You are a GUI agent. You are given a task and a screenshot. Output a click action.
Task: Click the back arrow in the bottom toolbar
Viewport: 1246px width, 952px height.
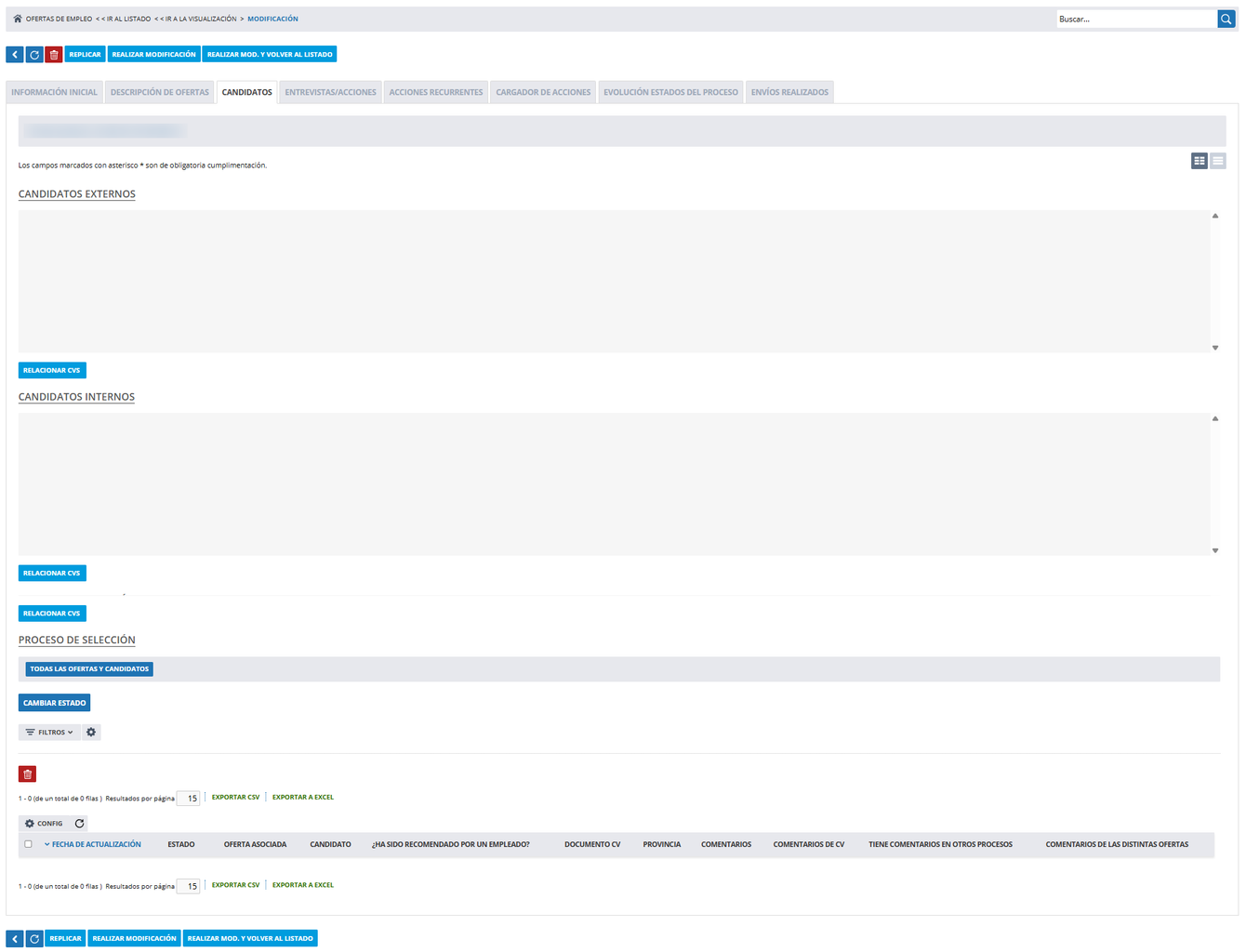tap(15, 939)
